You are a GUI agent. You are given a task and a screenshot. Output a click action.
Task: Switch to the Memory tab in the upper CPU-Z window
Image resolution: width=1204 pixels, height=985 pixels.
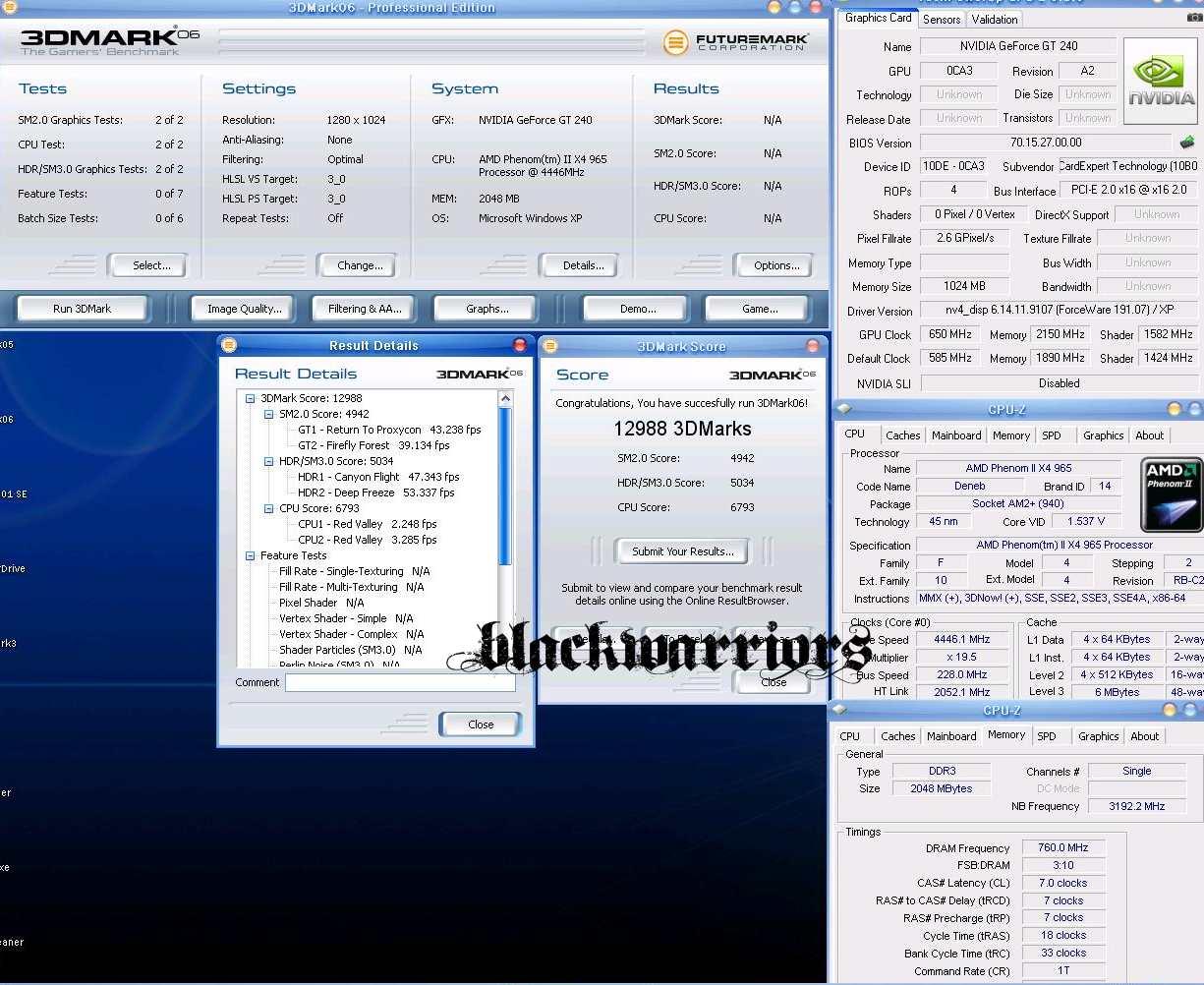click(1011, 435)
